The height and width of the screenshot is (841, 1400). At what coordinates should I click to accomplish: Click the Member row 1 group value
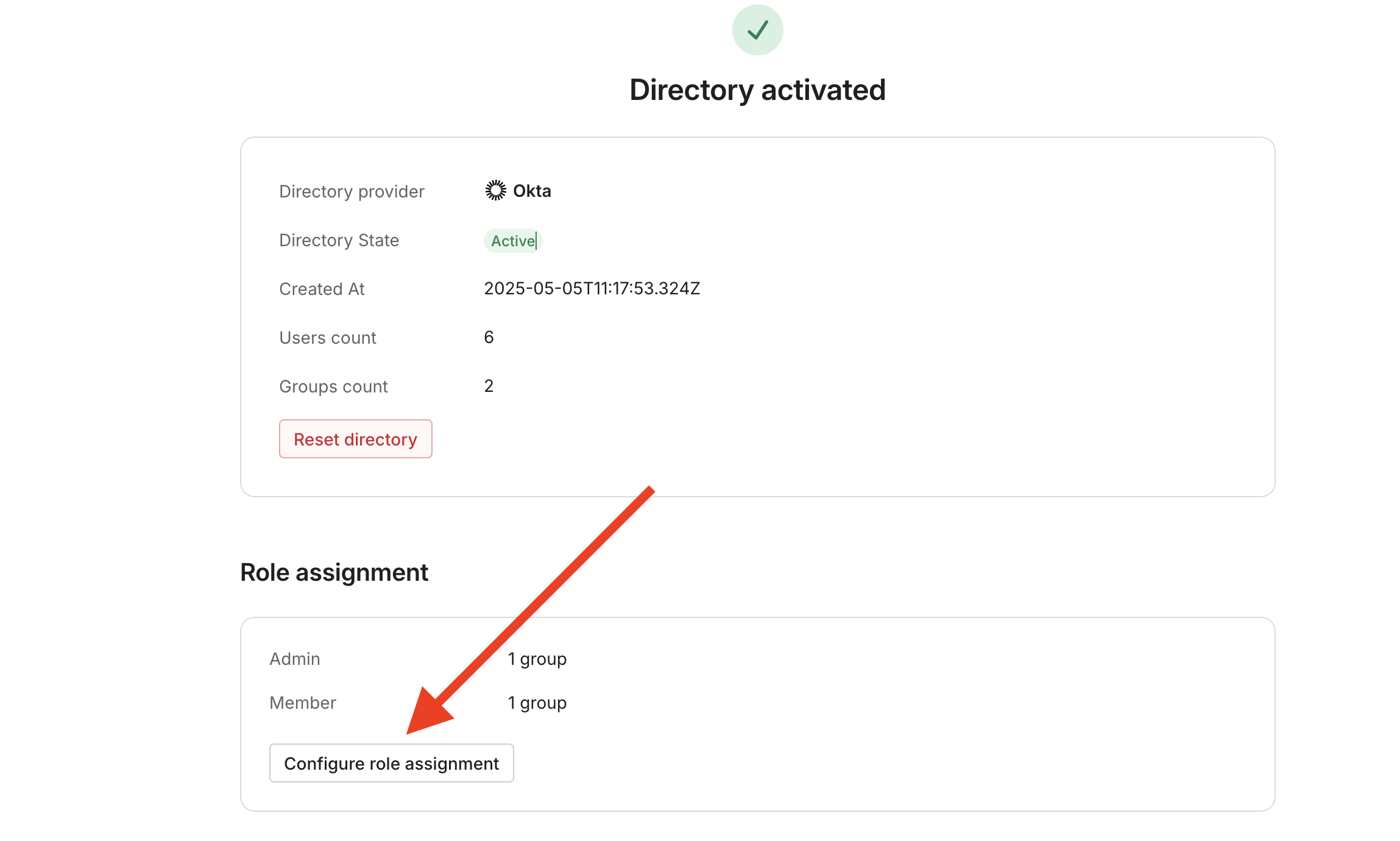[x=537, y=703]
